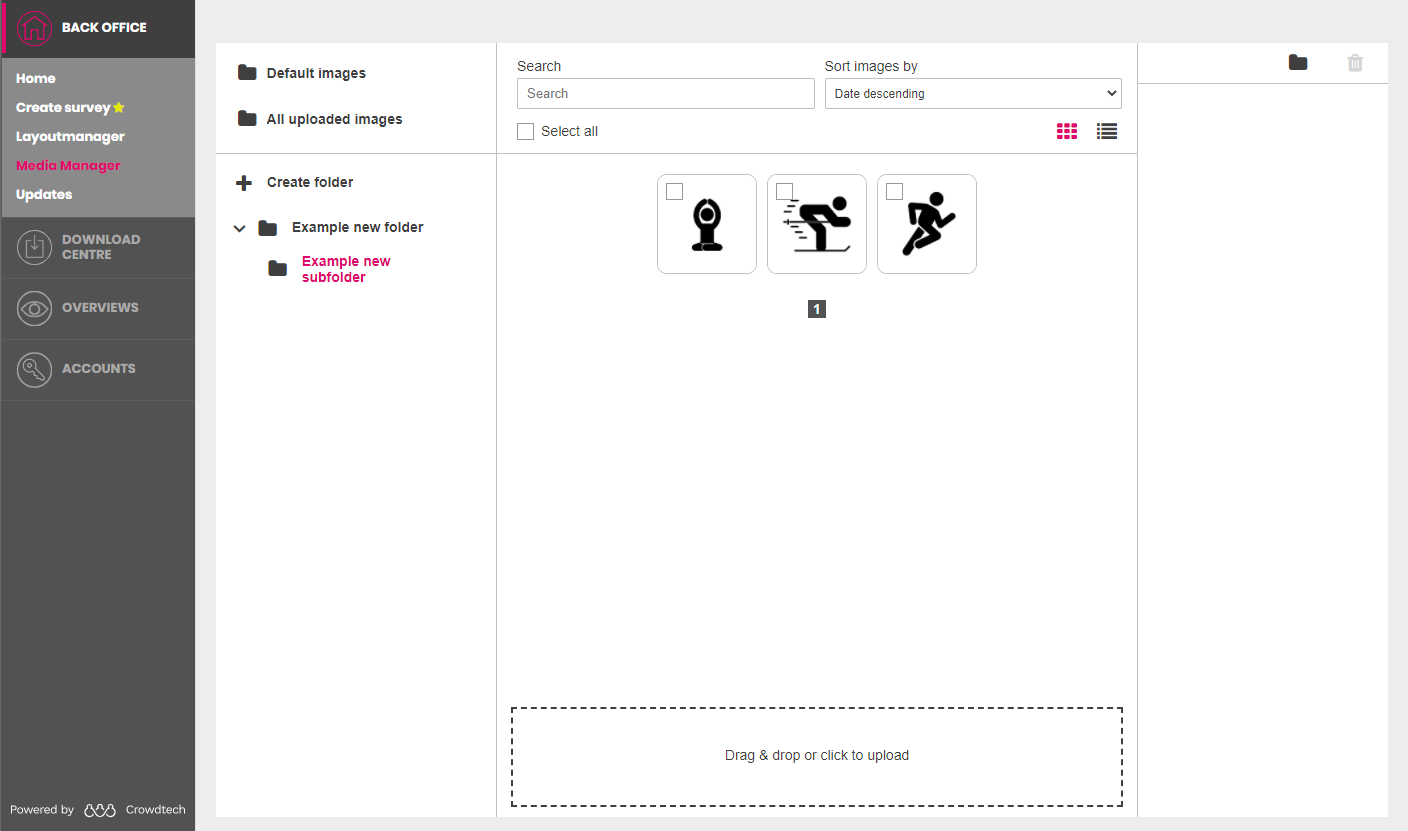
Task: Open the Overviews section
Action: 98,308
